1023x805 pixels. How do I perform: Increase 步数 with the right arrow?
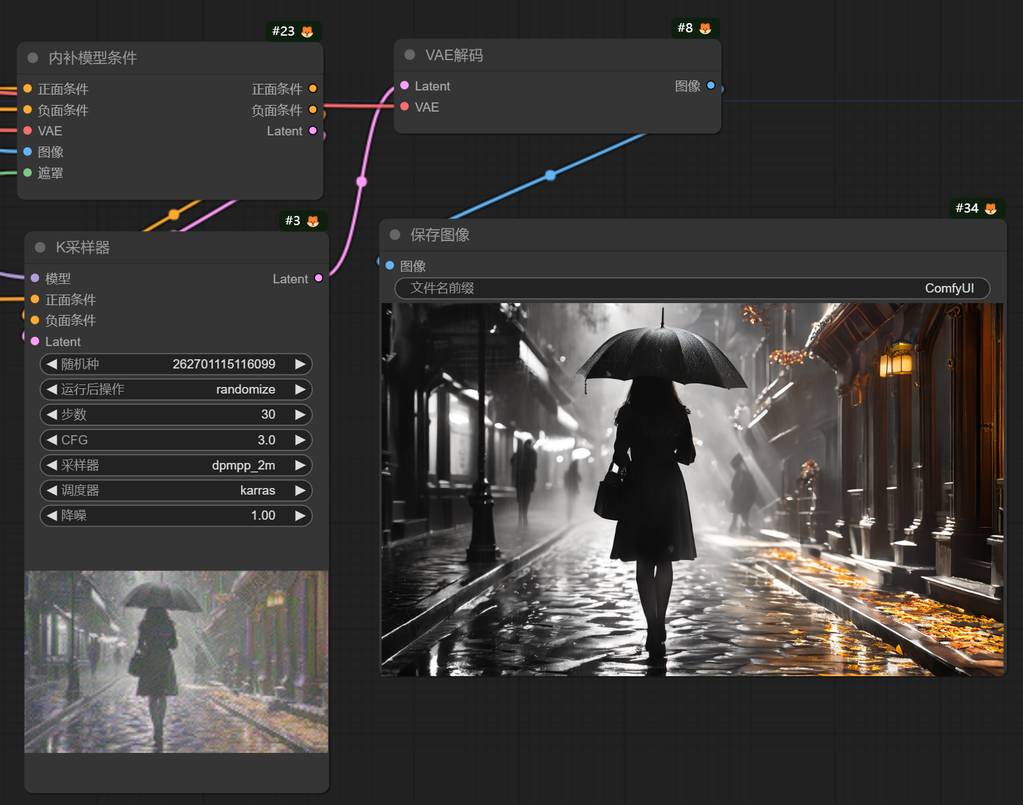click(299, 414)
